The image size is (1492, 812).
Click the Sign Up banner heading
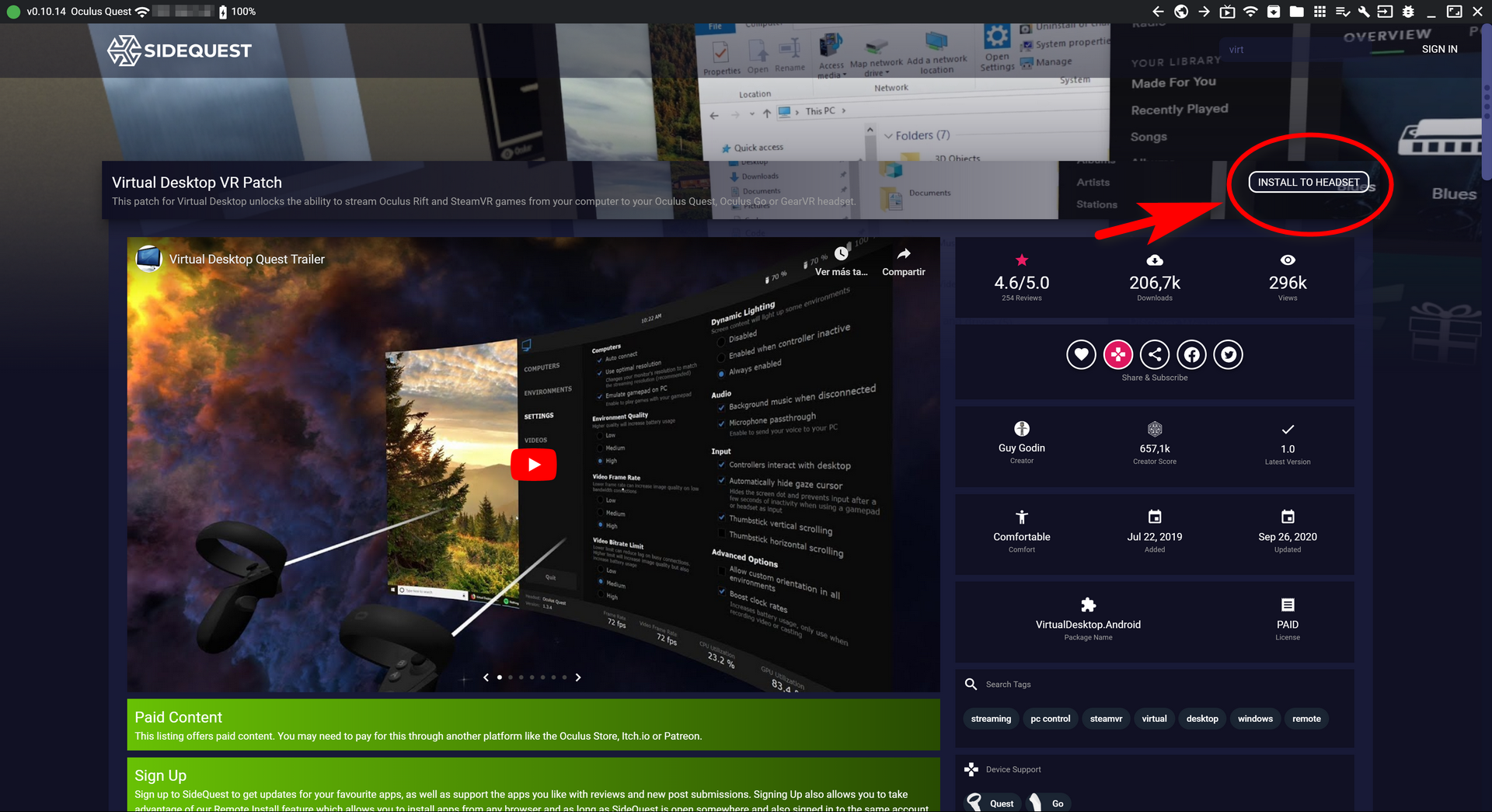pos(160,775)
